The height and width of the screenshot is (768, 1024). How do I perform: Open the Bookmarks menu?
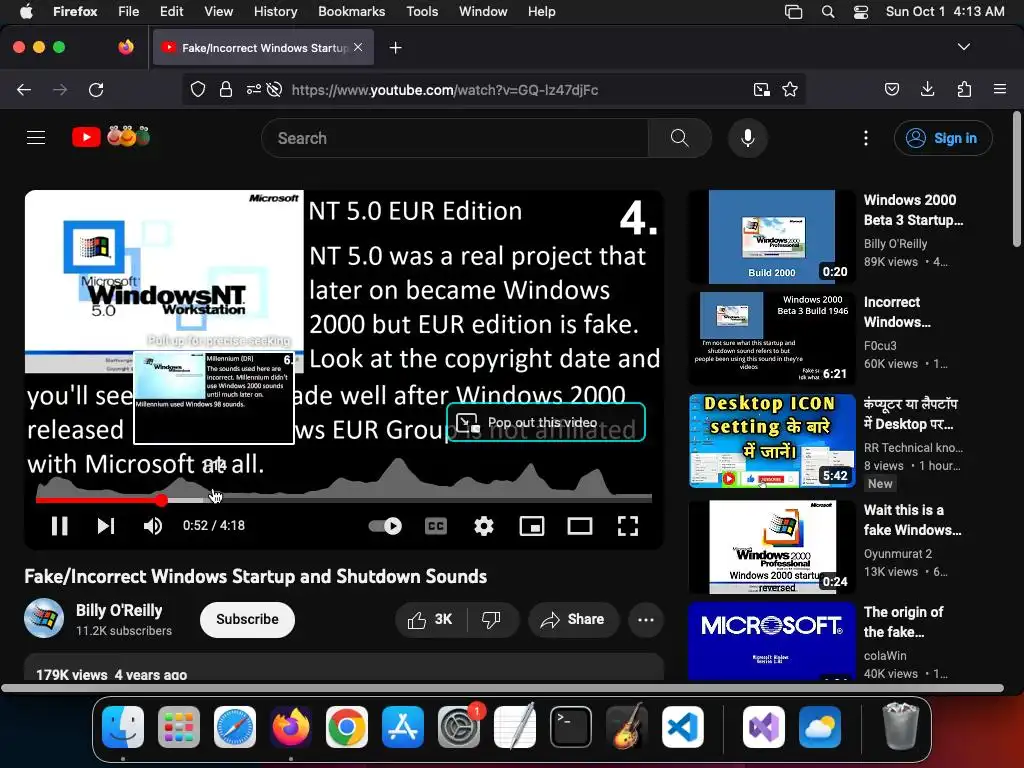click(x=351, y=11)
